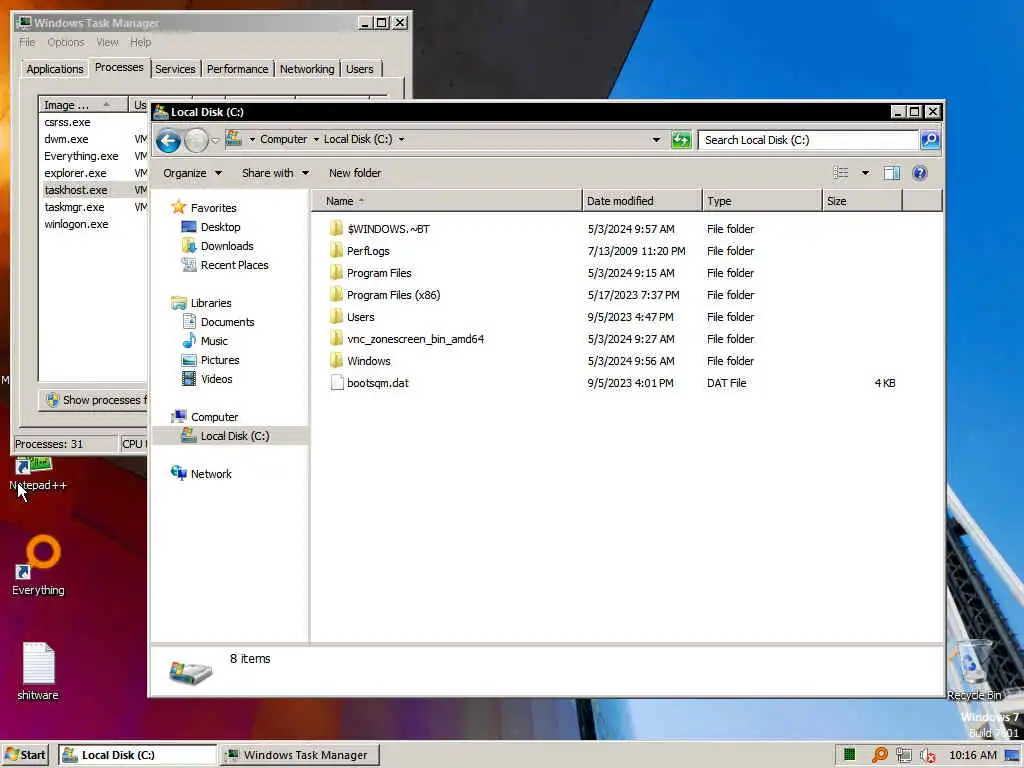Expand the address bar history dropdown

click(656, 140)
